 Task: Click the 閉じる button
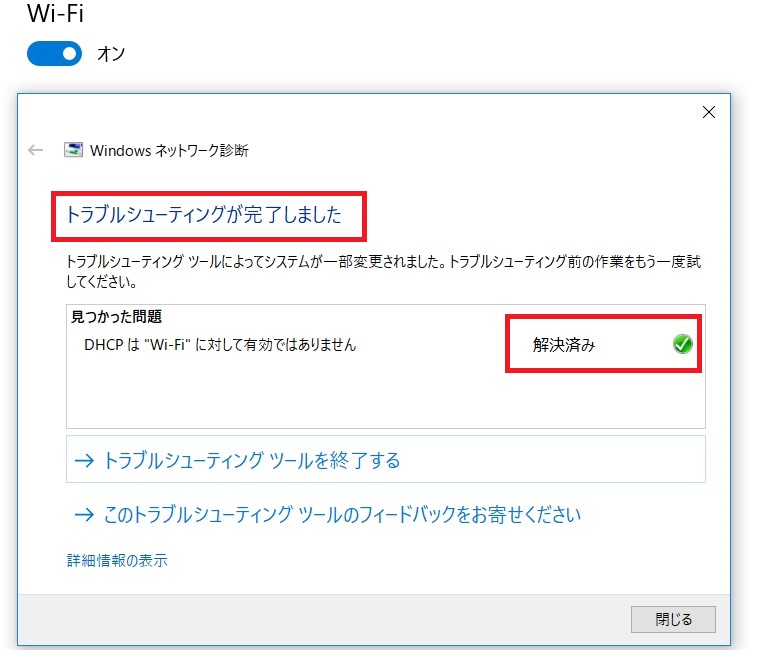[x=673, y=619]
